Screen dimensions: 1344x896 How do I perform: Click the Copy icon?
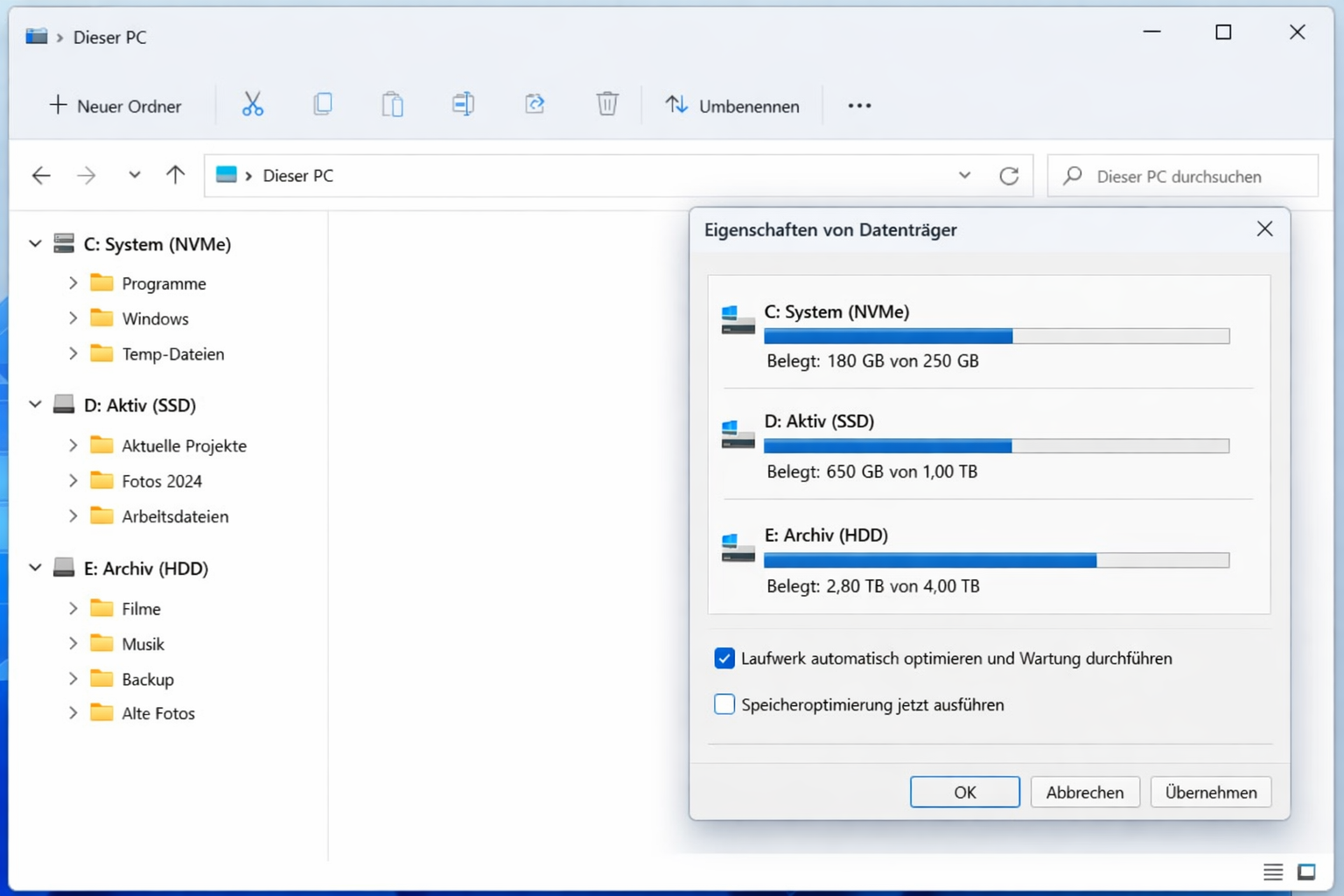(322, 104)
